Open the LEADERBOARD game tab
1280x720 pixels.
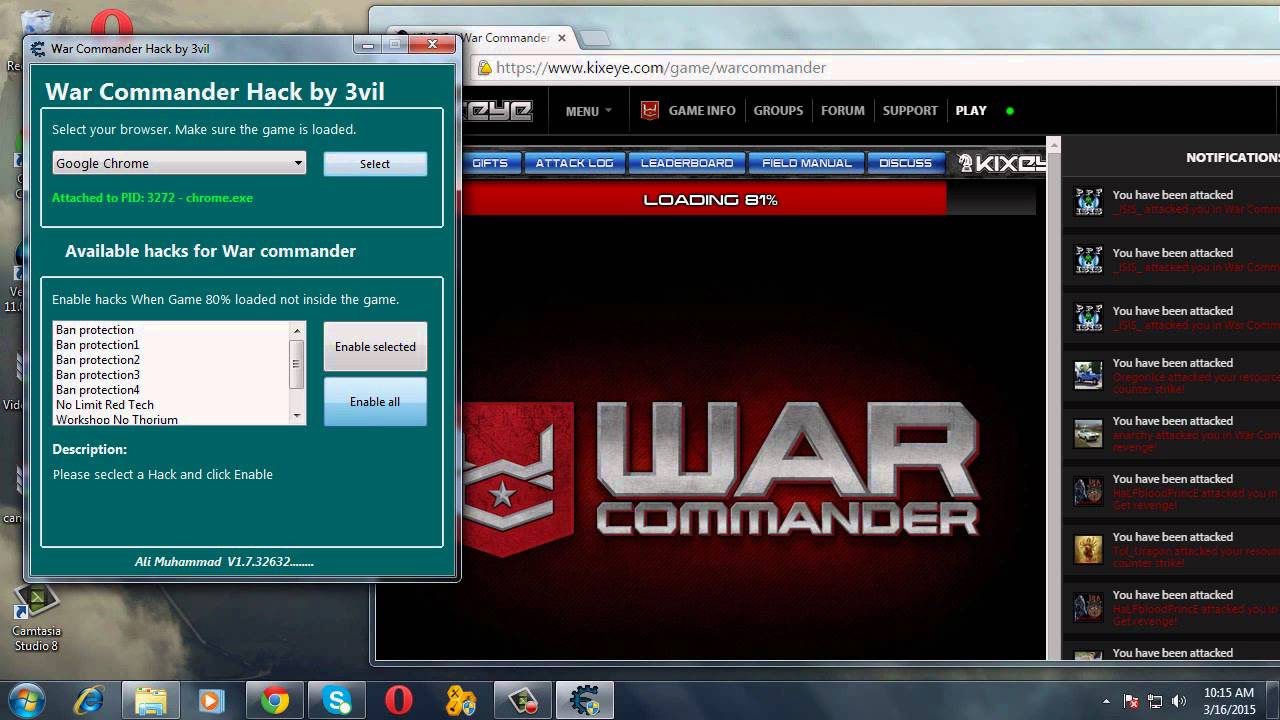click(687, 163)
